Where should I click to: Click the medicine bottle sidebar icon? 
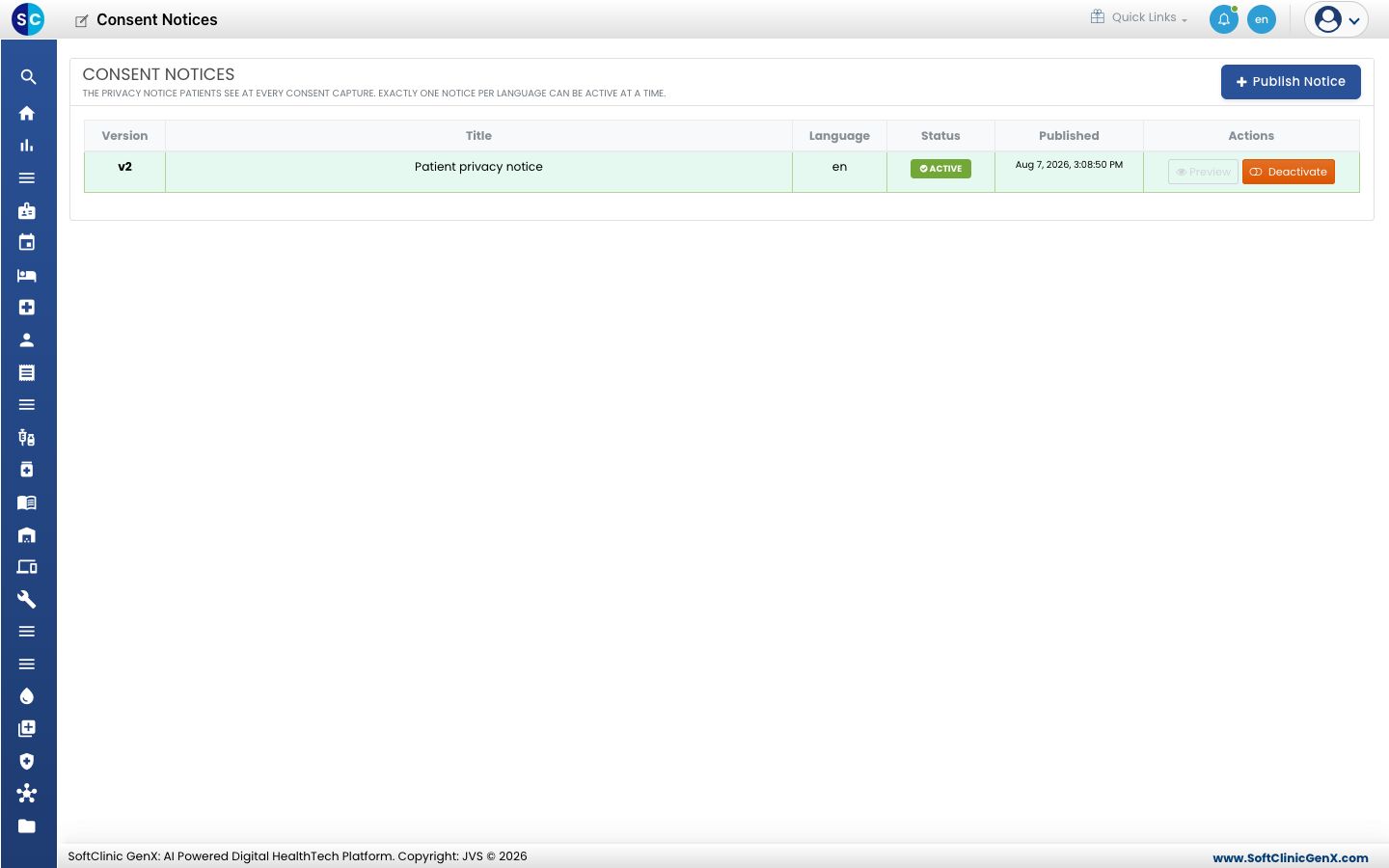(27, 470)
